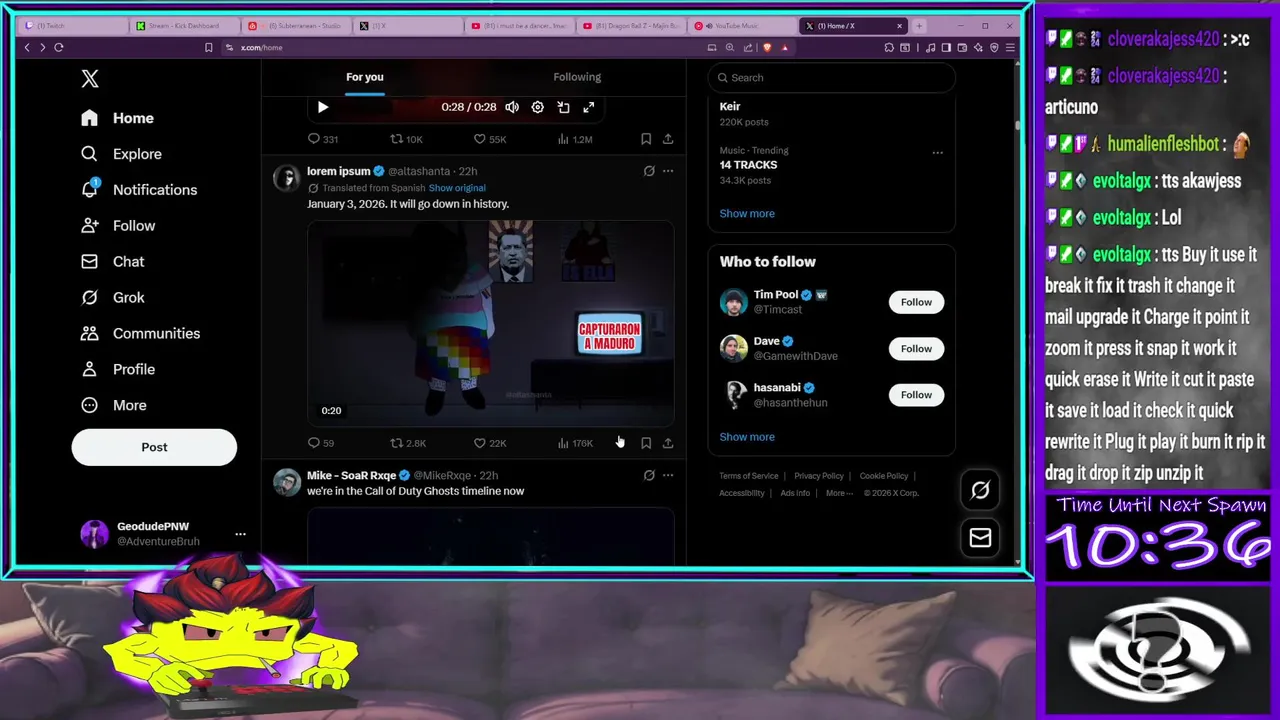Viewport: 1280px width, 720px height.
Task: Click Show original translation link
Action: click(457, 188)
